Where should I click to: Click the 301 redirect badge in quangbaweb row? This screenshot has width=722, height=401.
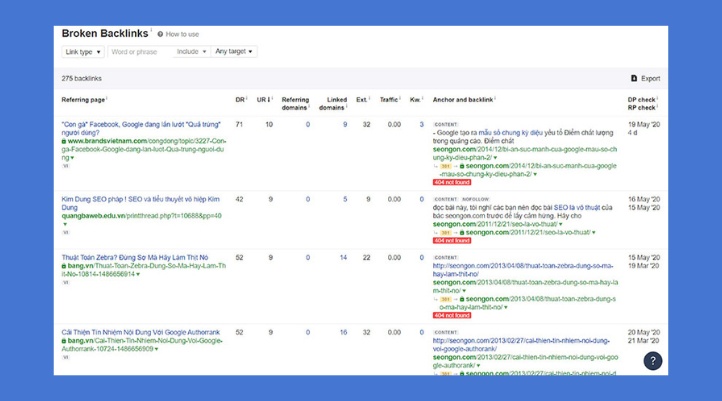445,232
